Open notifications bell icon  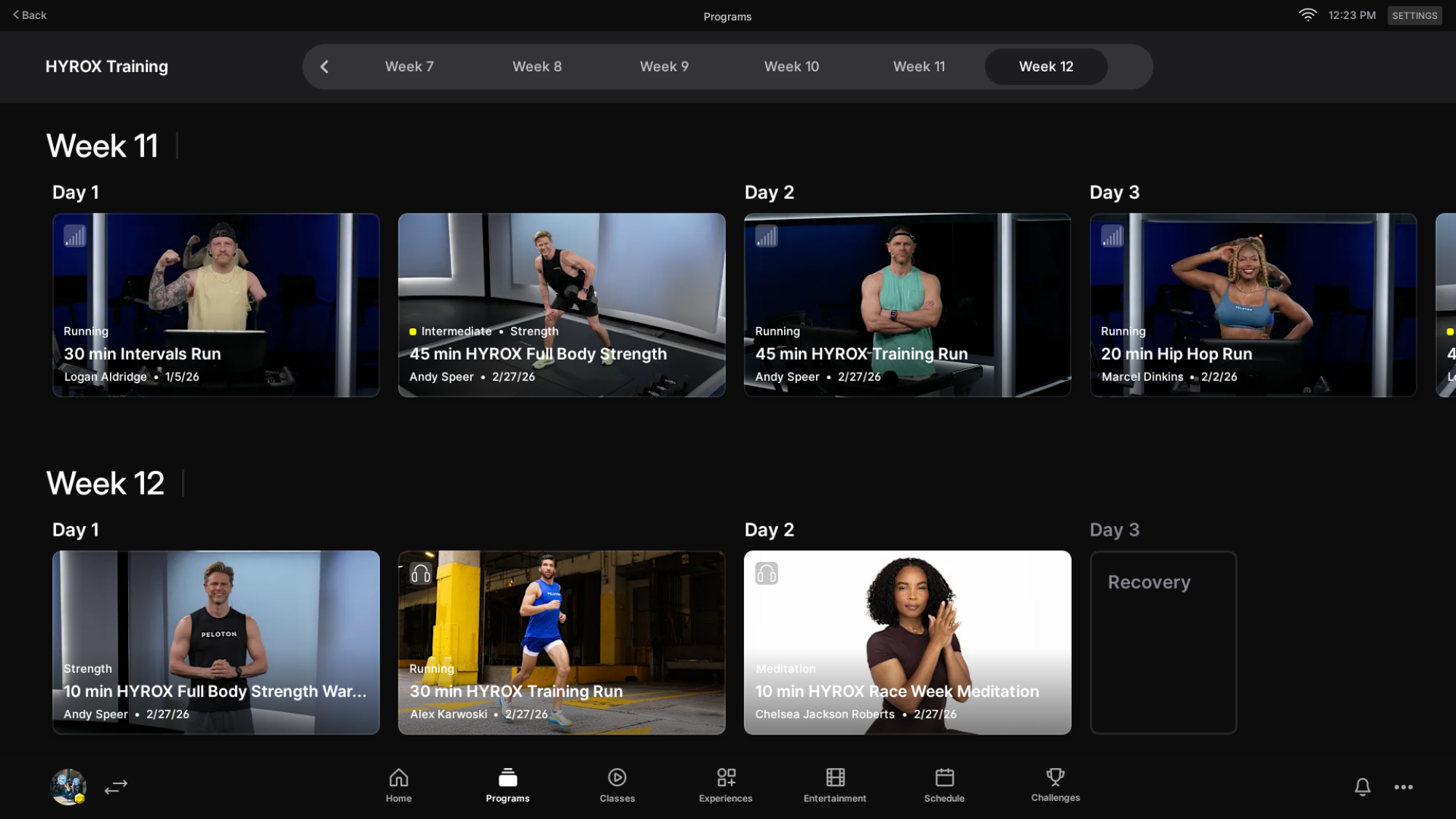1362,787
